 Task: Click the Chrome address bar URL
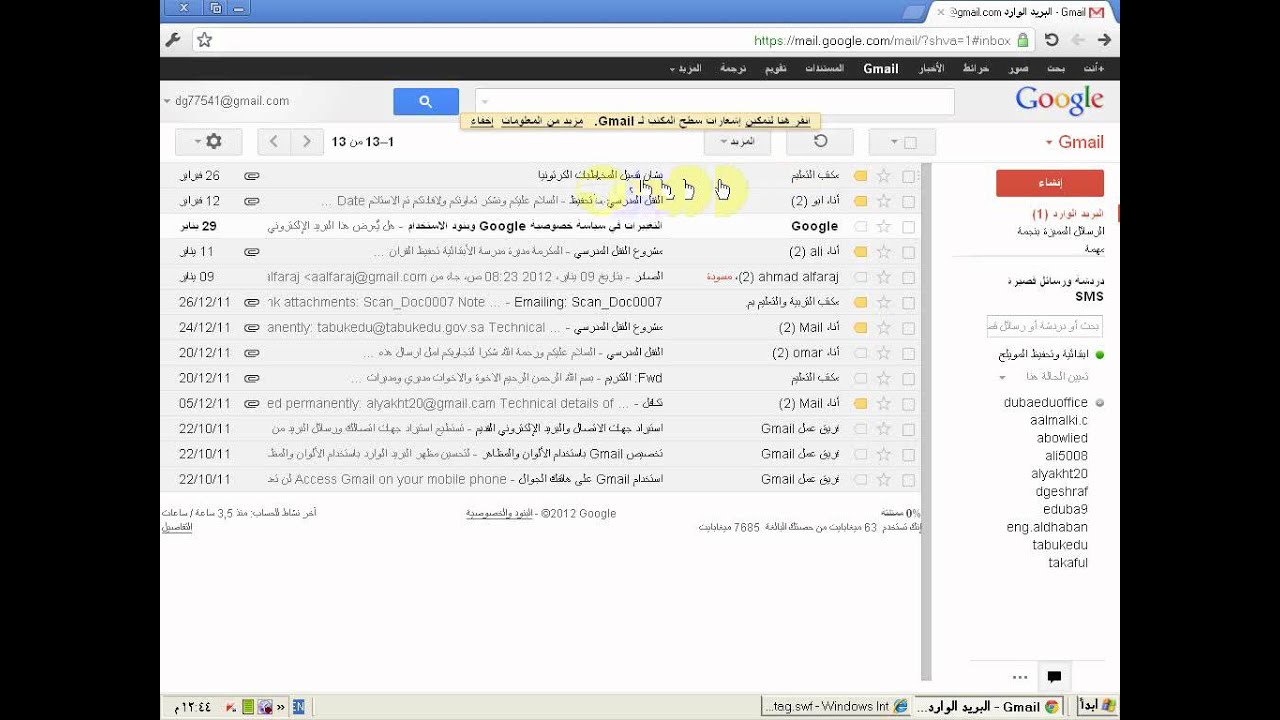(x=882, y=40)
